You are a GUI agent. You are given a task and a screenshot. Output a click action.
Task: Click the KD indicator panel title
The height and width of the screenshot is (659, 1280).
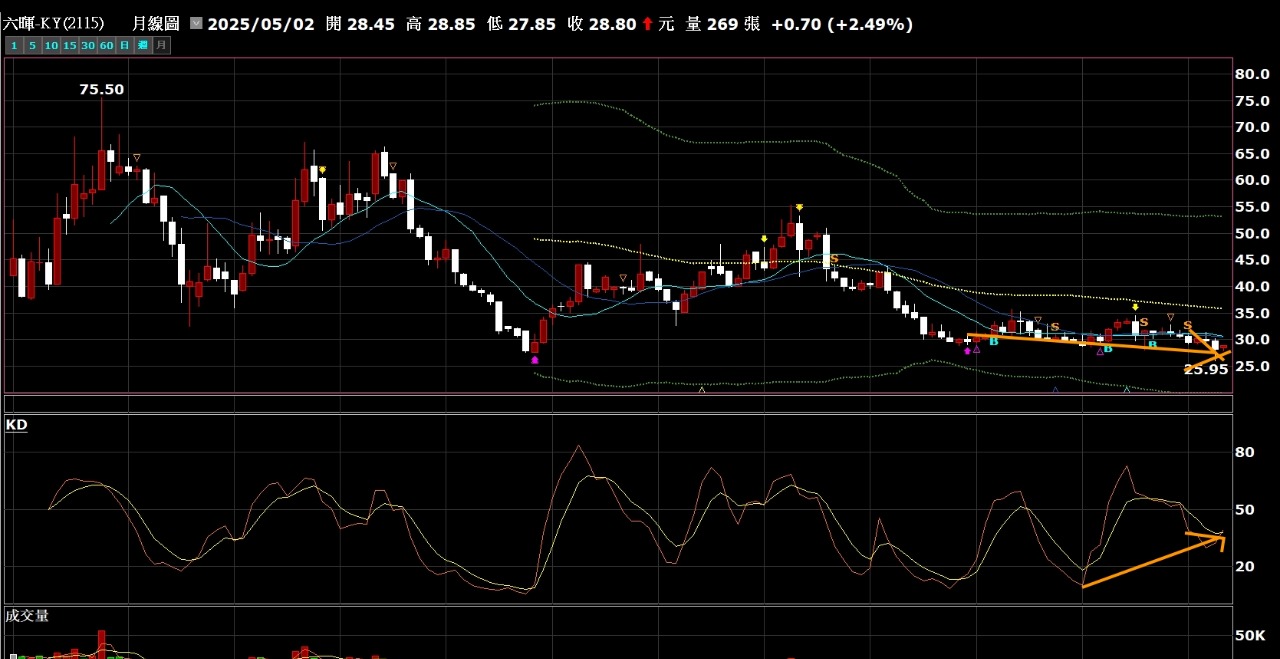point(16,425)
